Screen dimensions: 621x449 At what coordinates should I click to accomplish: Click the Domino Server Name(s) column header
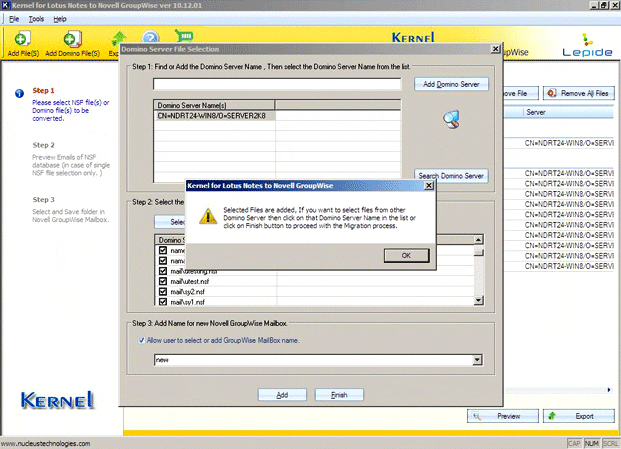[x=214, y=105]
